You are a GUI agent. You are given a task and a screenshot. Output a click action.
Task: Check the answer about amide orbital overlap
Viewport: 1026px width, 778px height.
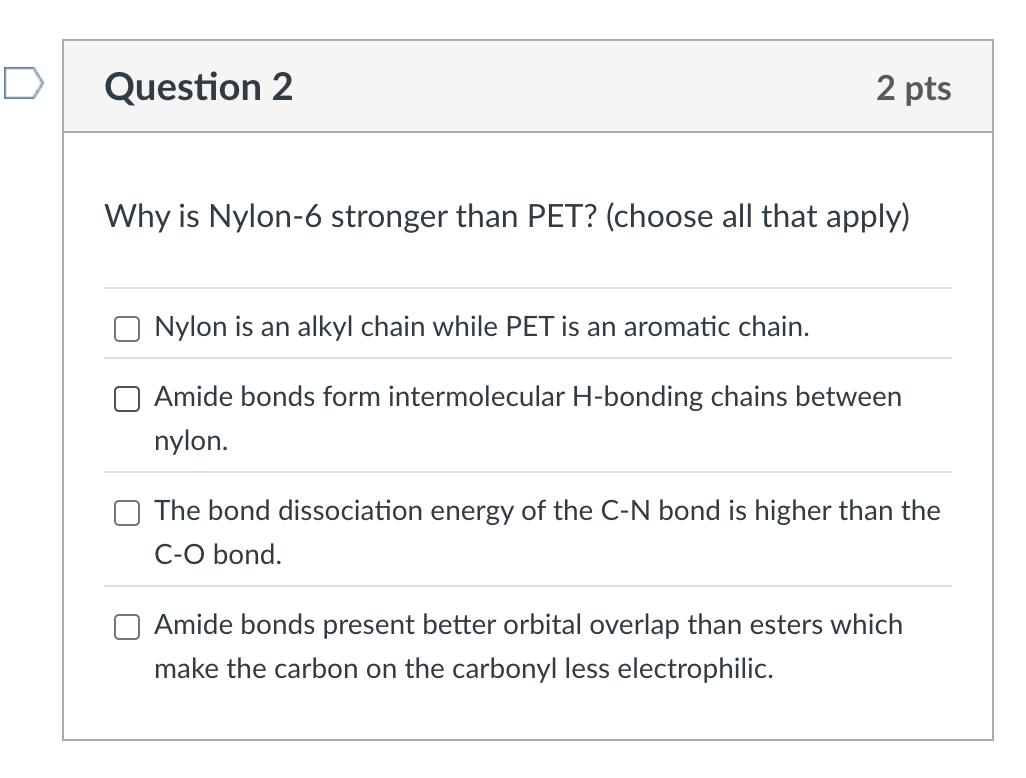click(126, 627)
